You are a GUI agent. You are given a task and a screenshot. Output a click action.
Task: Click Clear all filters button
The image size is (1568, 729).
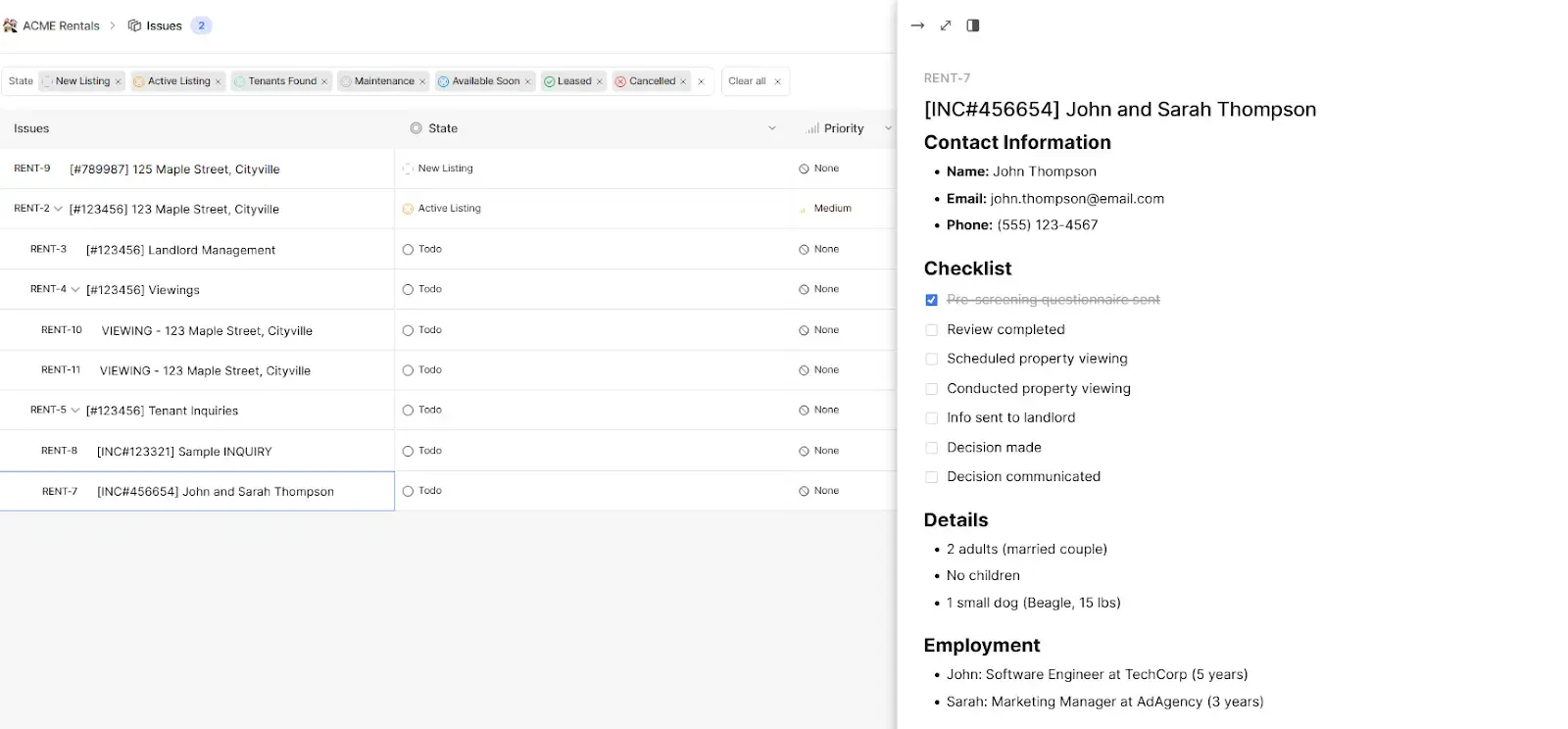747,81
